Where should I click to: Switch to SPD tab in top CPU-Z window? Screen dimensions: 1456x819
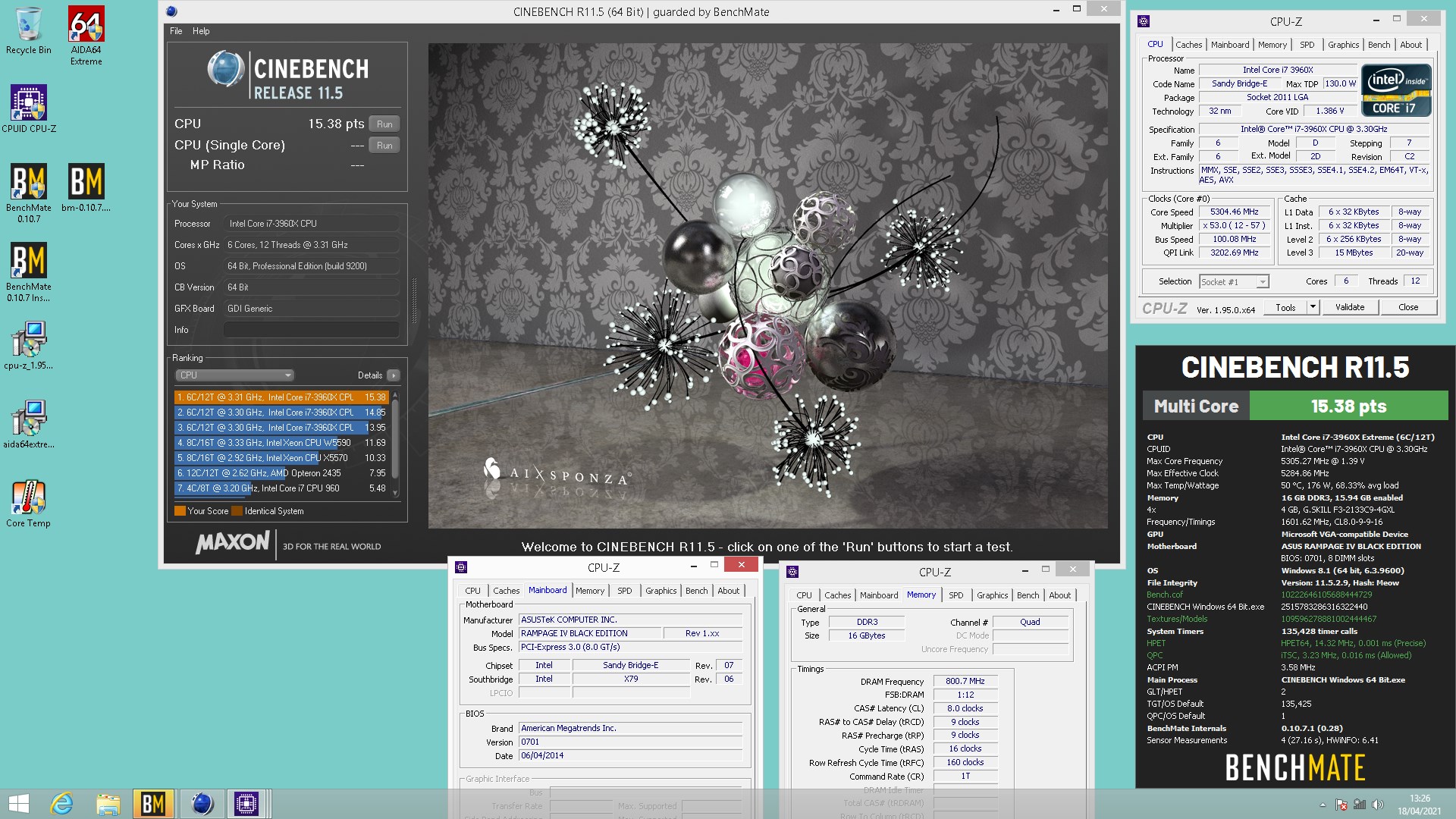click(x=1307, y=45)
